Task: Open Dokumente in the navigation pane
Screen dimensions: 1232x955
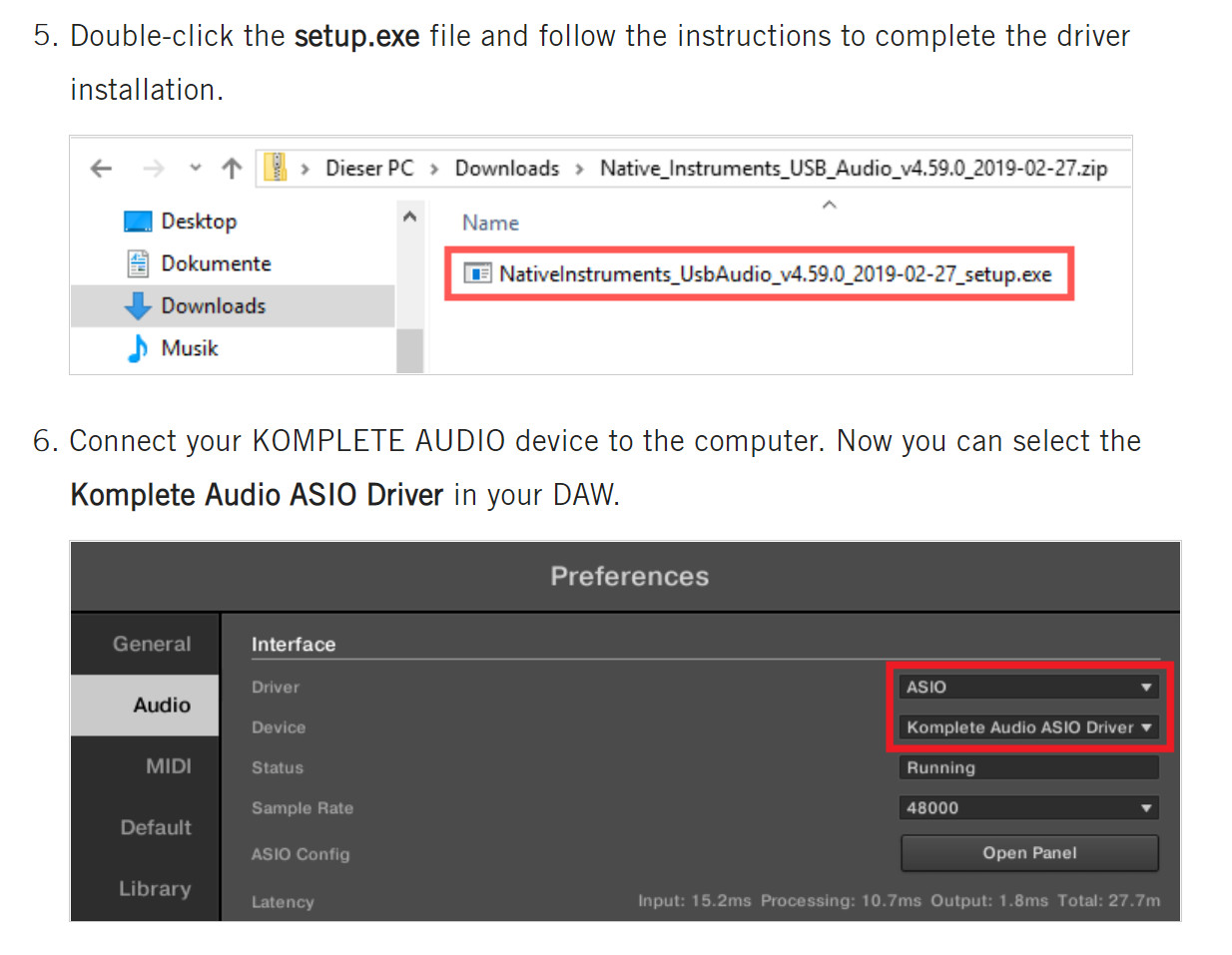Action: (217, 263)
